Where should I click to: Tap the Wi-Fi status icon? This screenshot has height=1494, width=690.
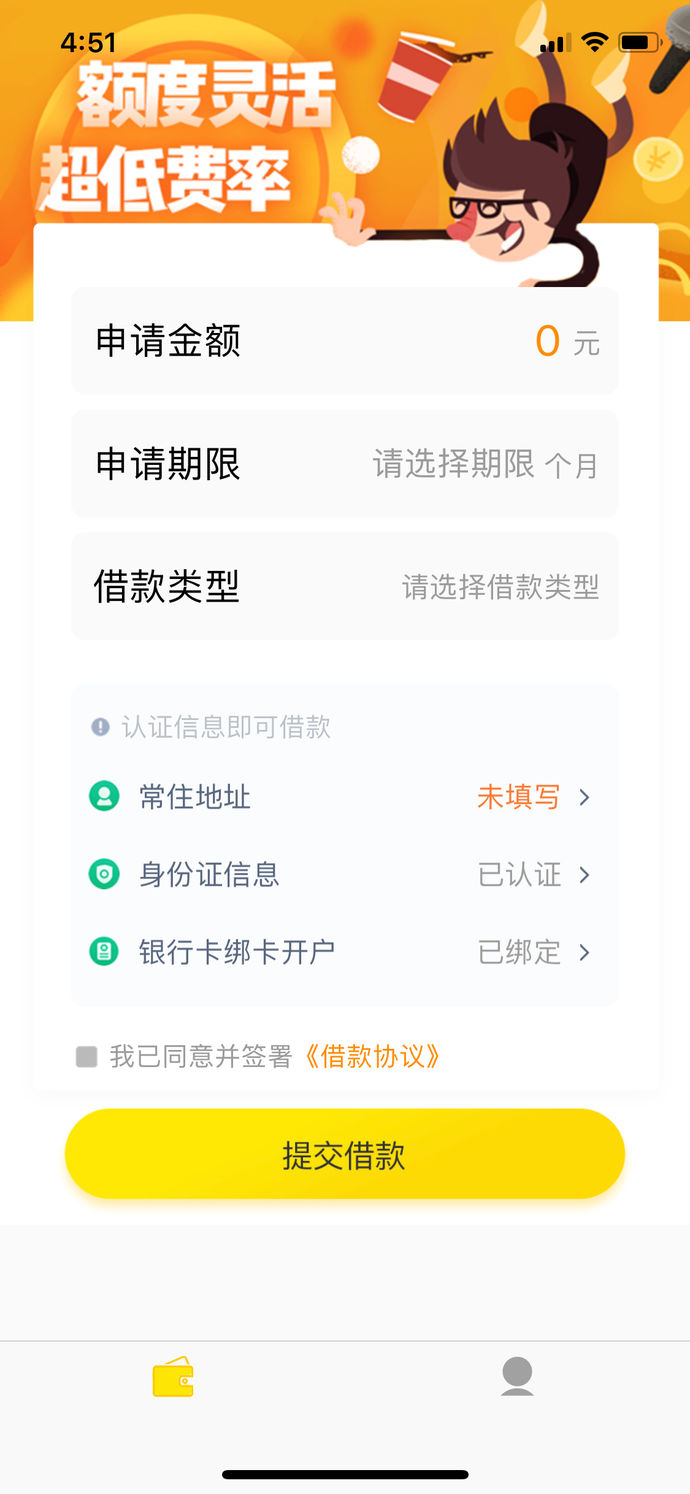(x=595, y=42)
